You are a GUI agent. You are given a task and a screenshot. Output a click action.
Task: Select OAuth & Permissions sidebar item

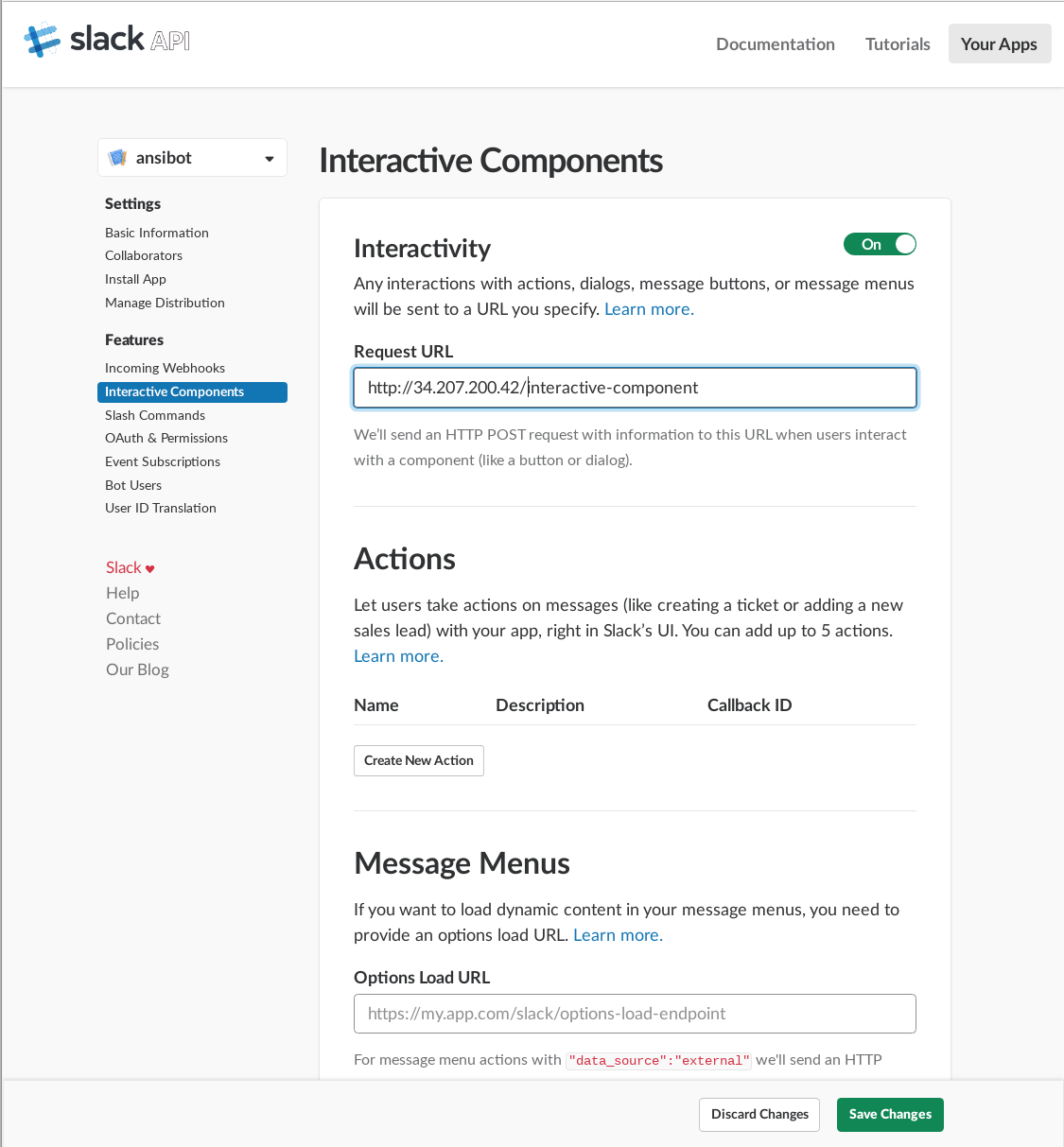tap(166, 438)
